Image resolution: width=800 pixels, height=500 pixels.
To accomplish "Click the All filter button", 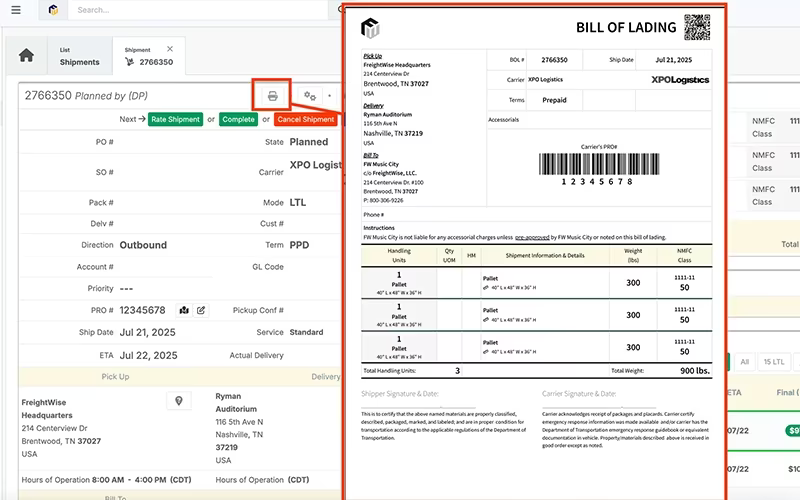I will point(745,362).
